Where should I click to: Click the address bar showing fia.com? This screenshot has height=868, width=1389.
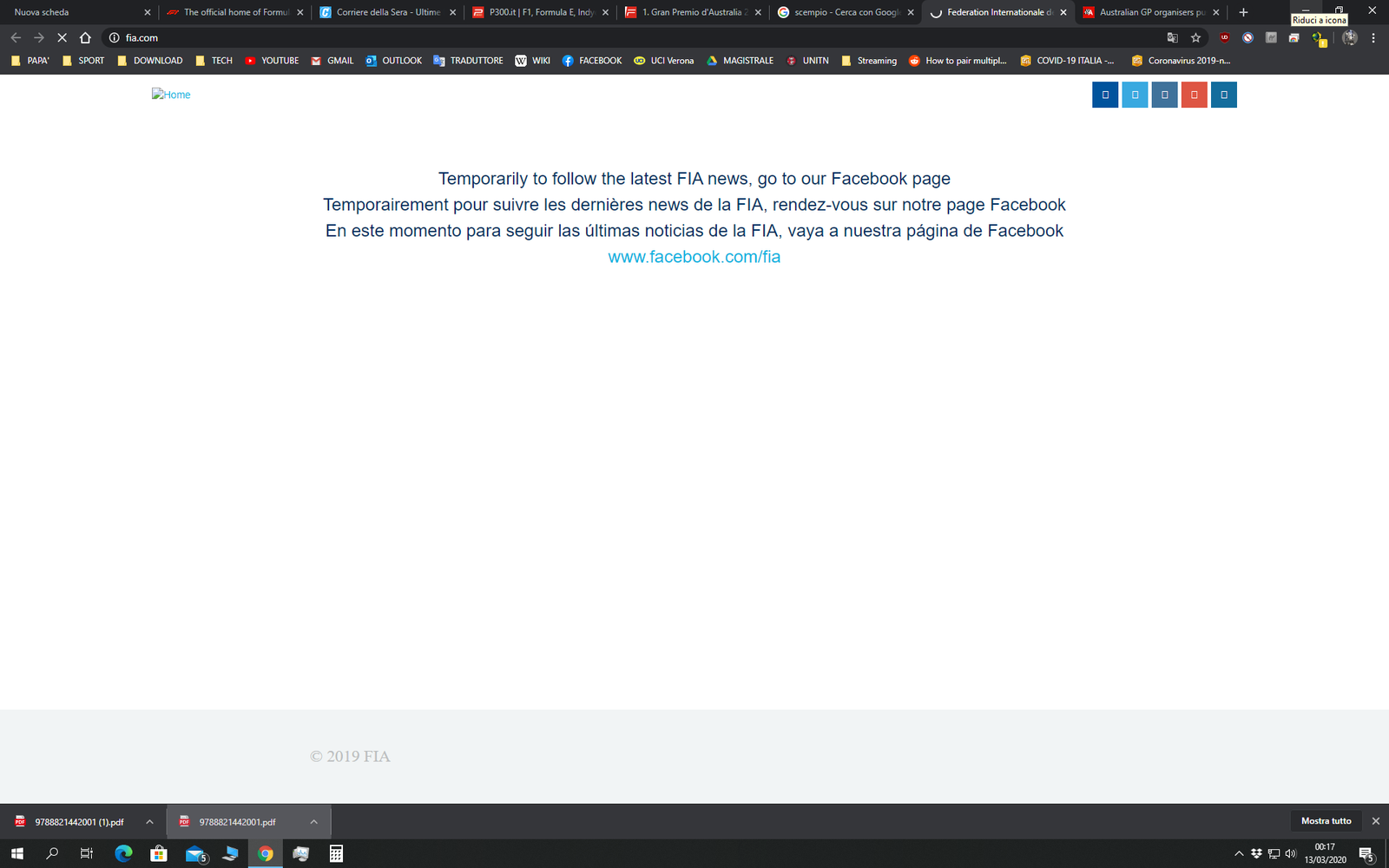[x=608, y=38]
